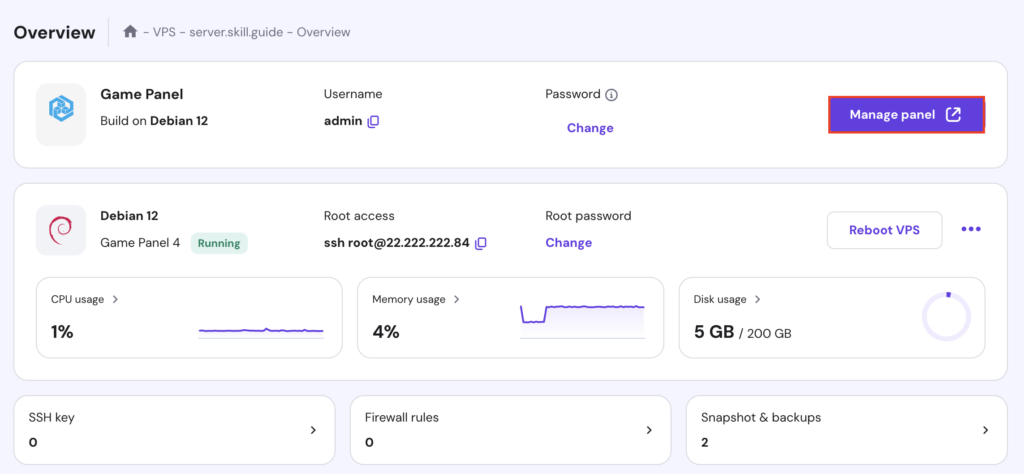Image resolution: width=1024 pixels, height=474 pixels.
Task: Click the Game Panel logo icon
Action: 61,114
